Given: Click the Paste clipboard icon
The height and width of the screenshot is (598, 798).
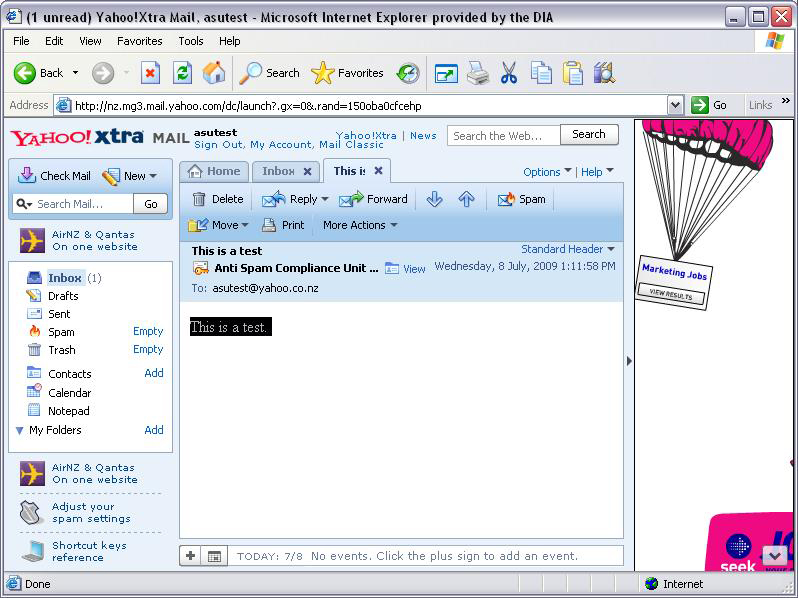Looking at the screenshot, I should (573, 73).
